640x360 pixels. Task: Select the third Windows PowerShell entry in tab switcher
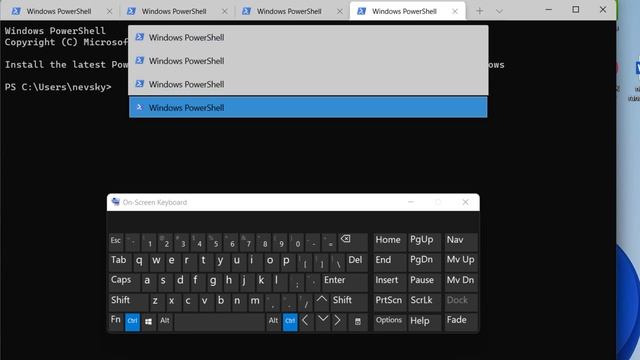click(x=308, y=84)
